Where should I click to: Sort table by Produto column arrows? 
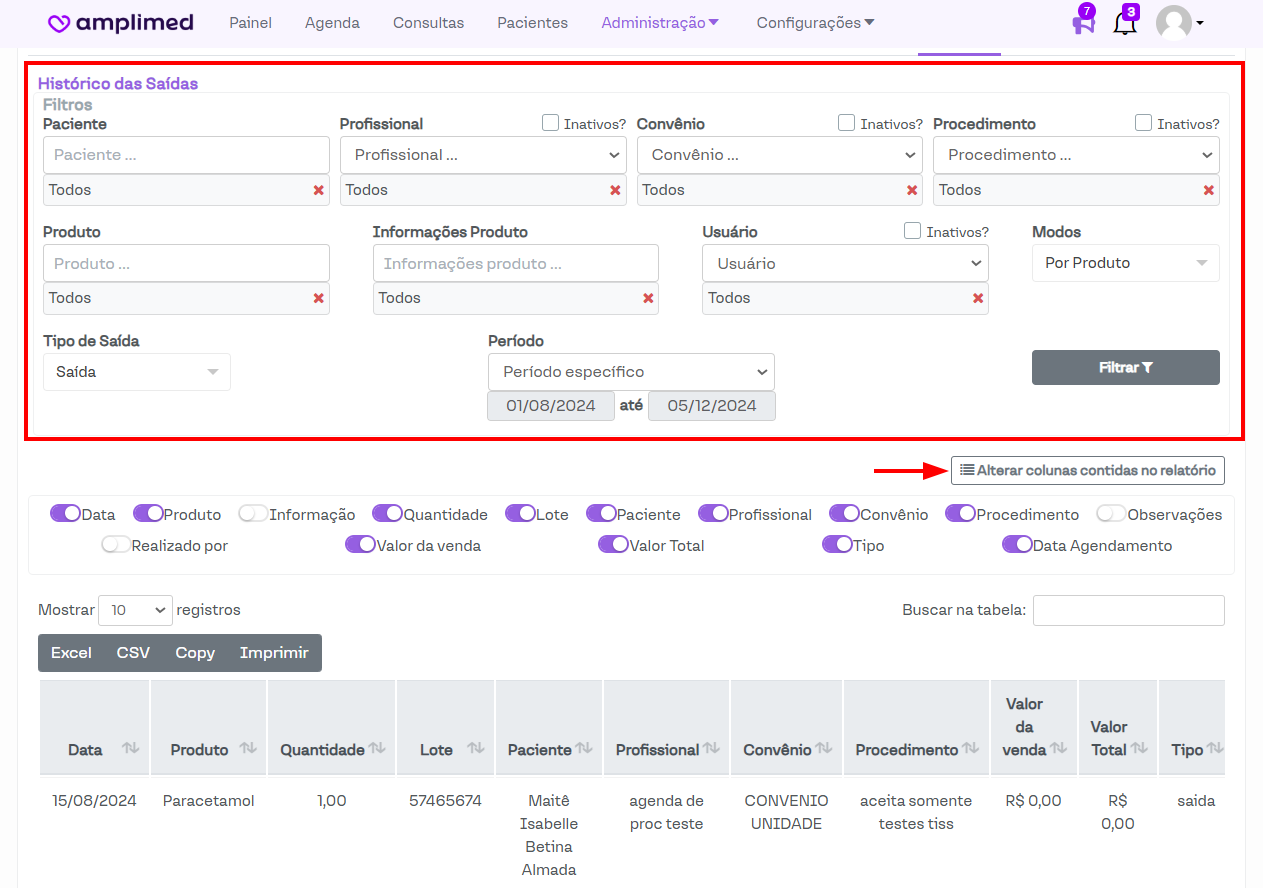tap(246, 749)
